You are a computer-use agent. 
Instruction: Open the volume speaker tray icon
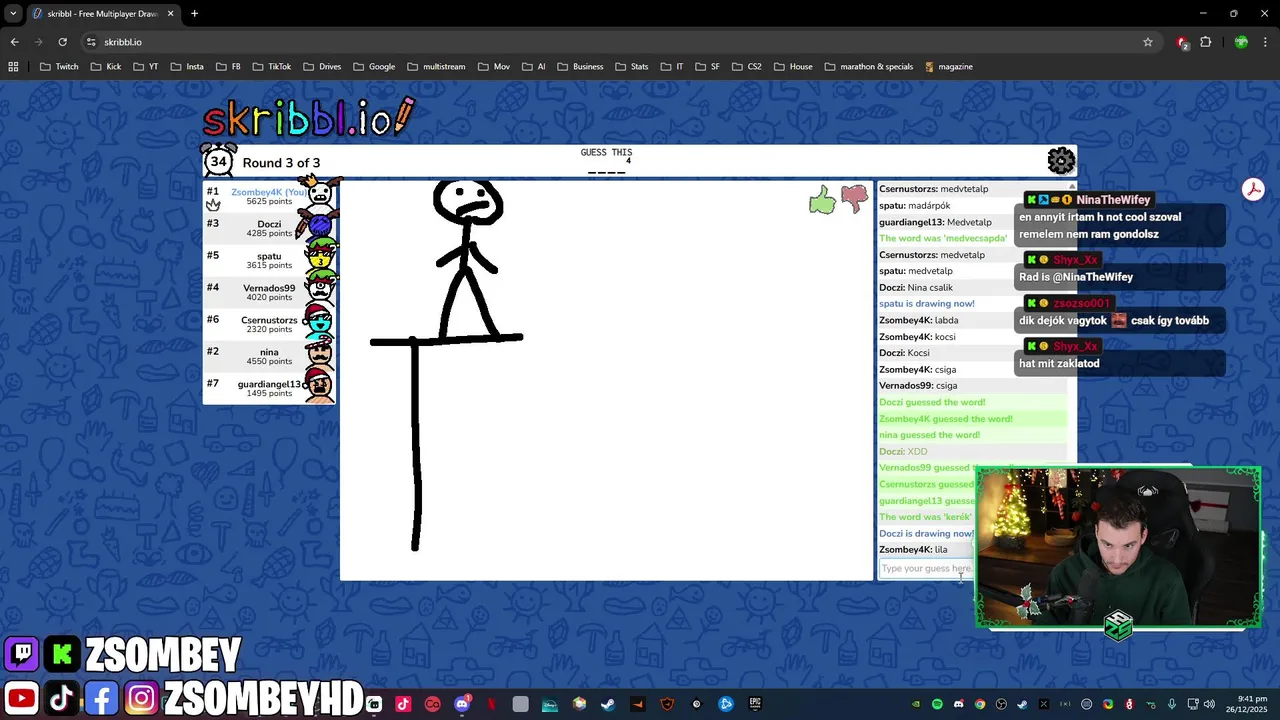pos(1209,704)
